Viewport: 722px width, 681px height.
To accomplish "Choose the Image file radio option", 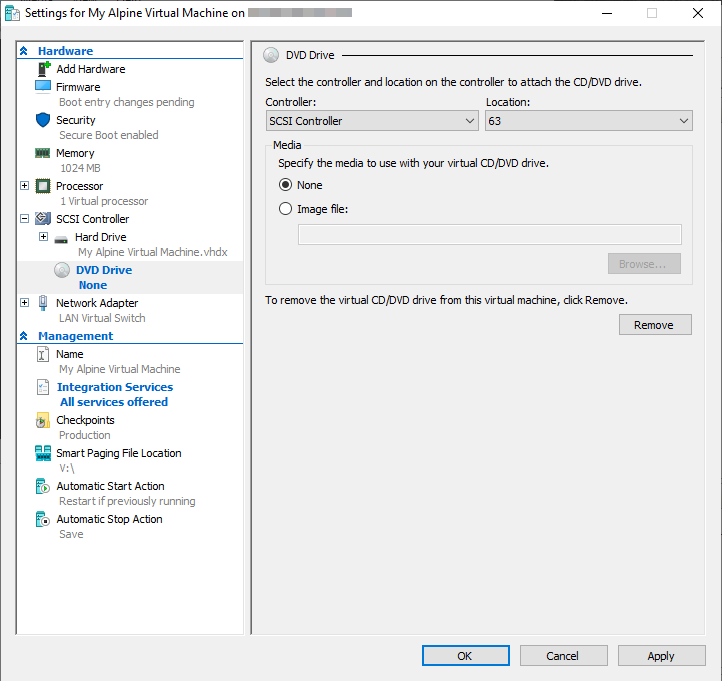I will 286,209.
